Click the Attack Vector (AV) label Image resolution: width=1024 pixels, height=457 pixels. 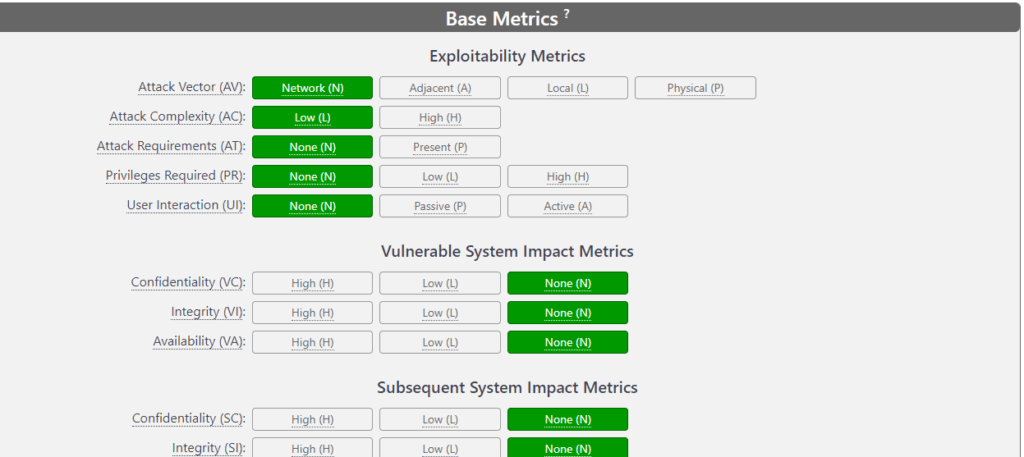(191, 87)
